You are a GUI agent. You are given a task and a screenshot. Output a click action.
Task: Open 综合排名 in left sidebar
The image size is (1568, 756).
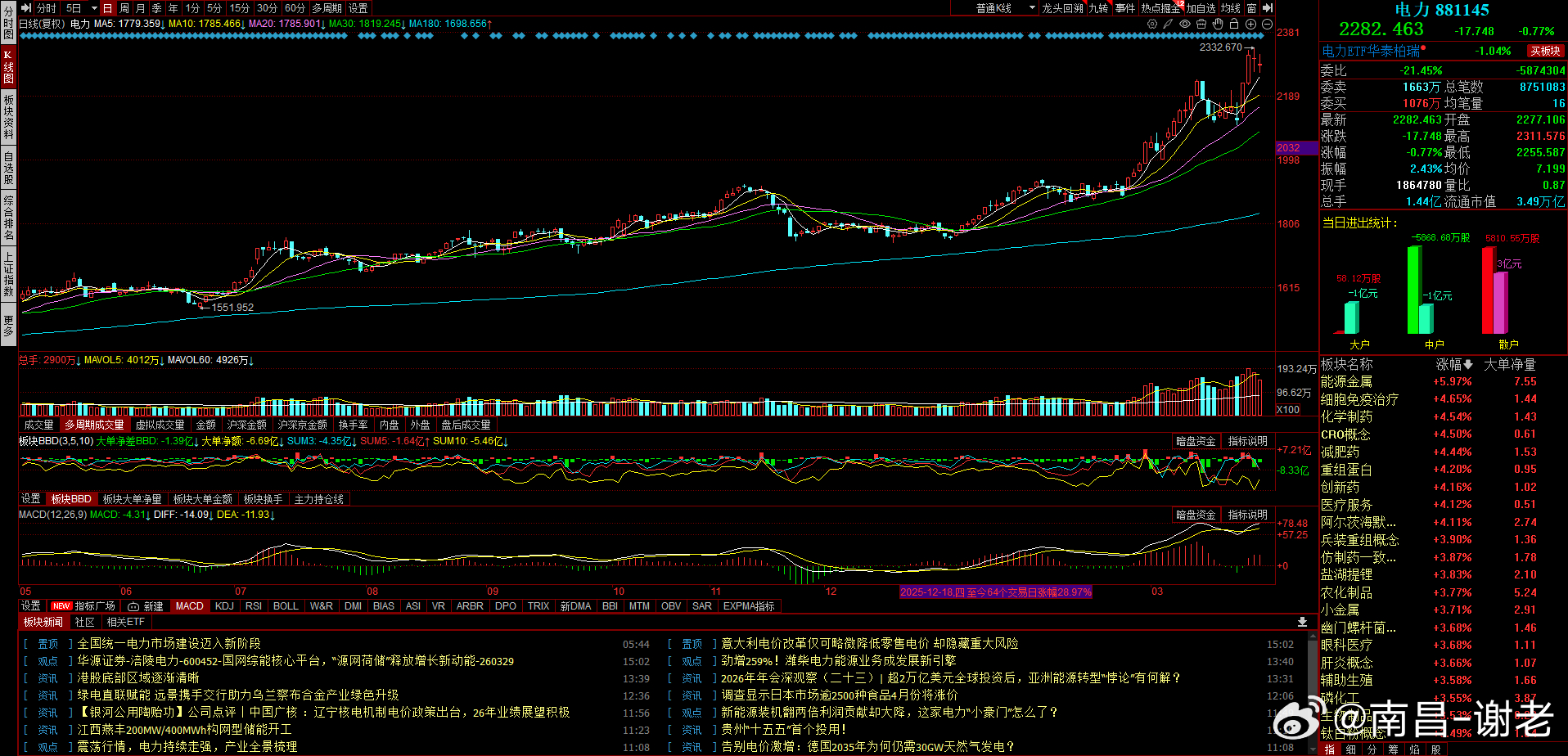pos(8,218)
